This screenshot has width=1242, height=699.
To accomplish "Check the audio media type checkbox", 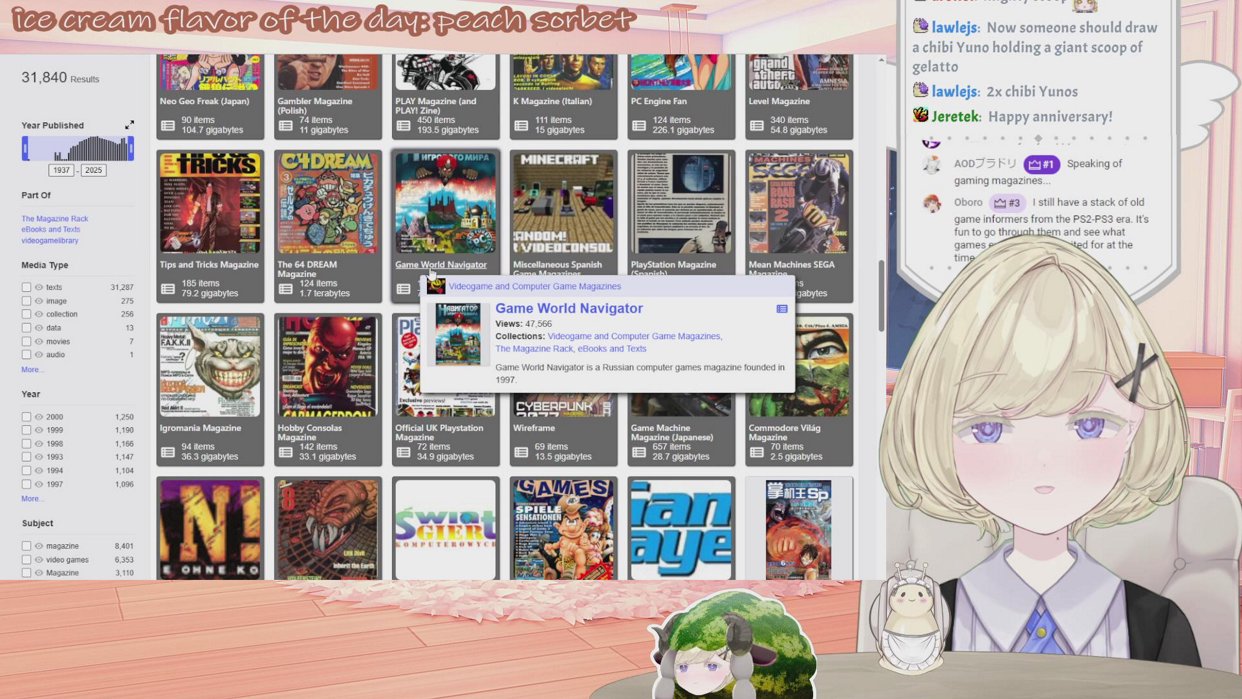I will (x=27, y=355).
